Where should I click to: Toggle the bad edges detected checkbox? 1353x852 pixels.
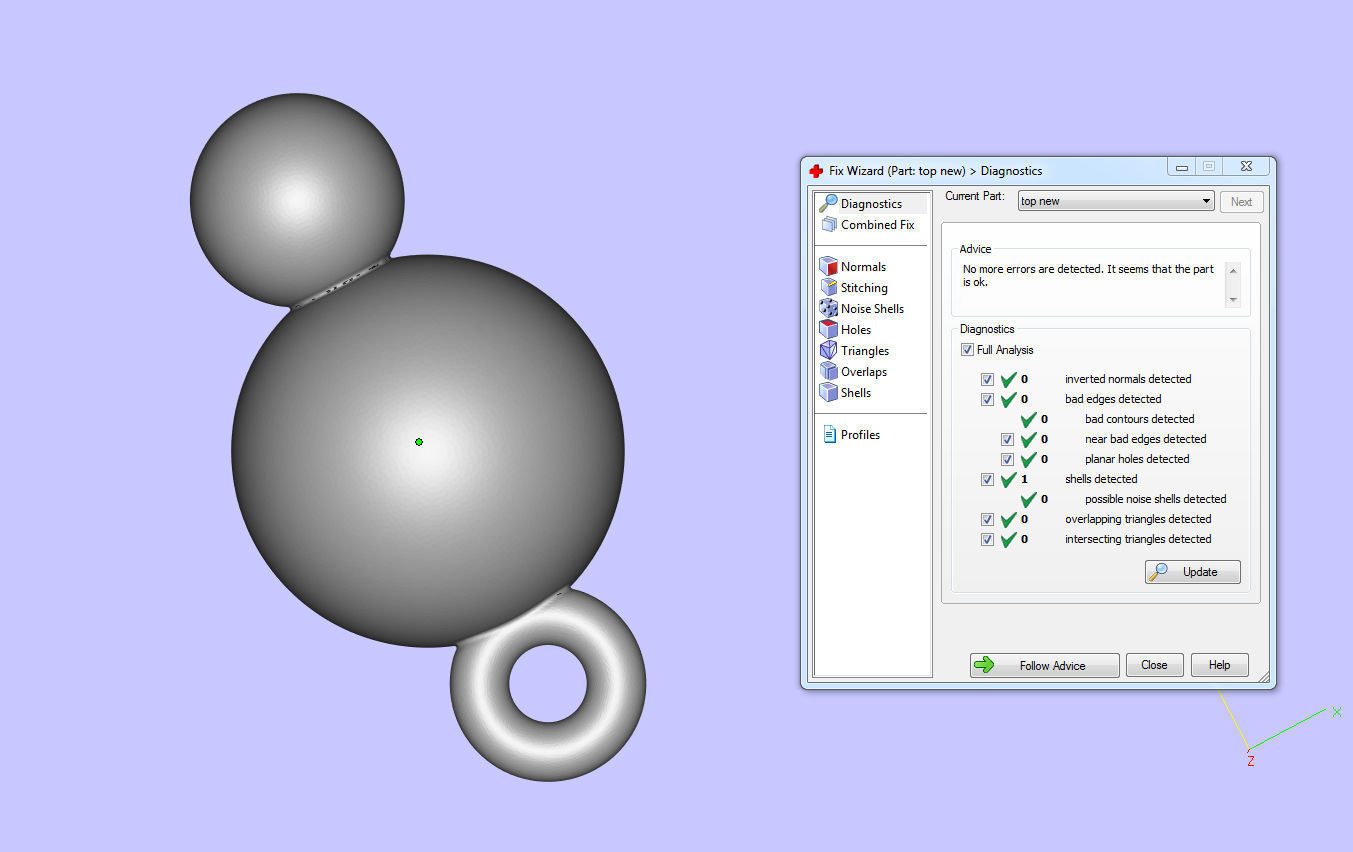[987, 399]
